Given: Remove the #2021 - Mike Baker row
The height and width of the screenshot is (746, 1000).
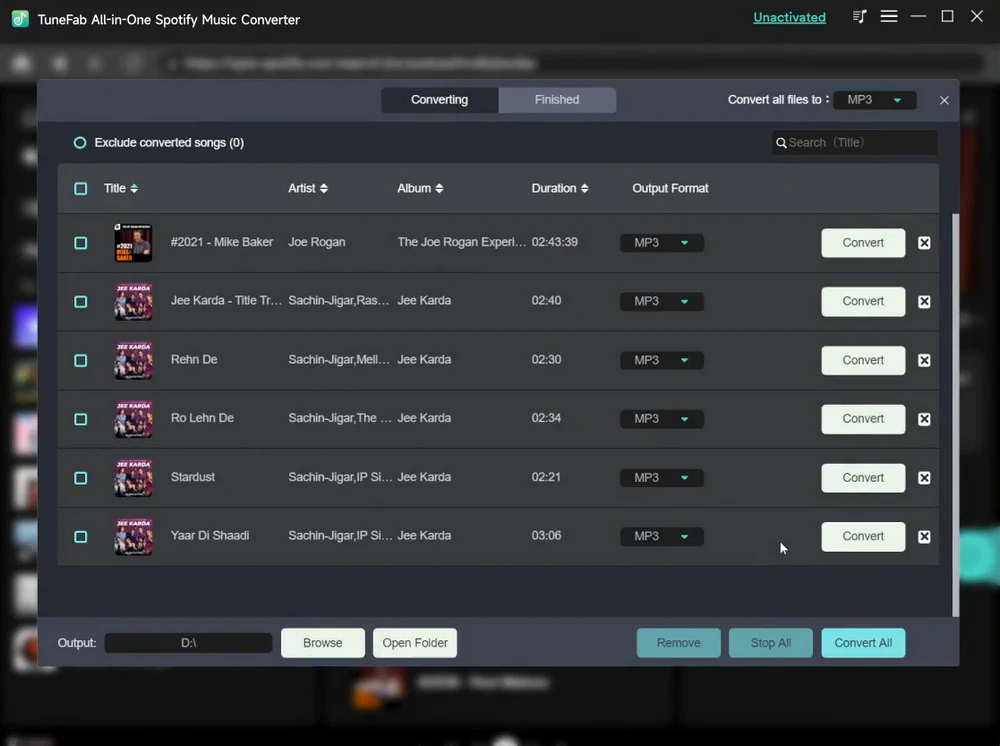Looking at the screenshot, I should coord(923,243).
